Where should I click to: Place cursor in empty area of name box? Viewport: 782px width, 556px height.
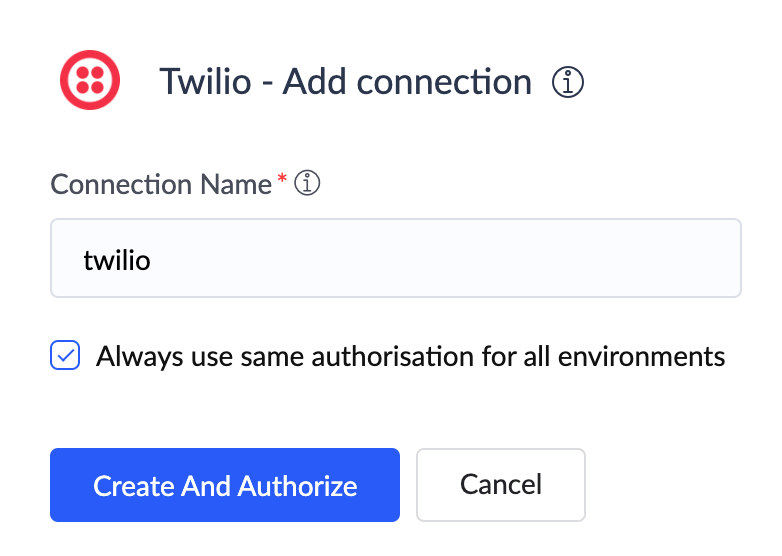click(500, 259)
